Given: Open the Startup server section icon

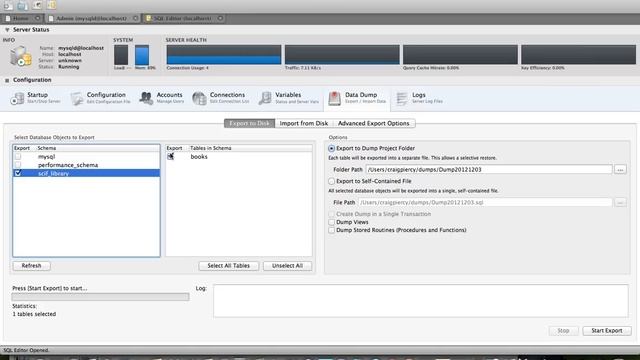Looking at the screenshot, I should coord(17,98).
